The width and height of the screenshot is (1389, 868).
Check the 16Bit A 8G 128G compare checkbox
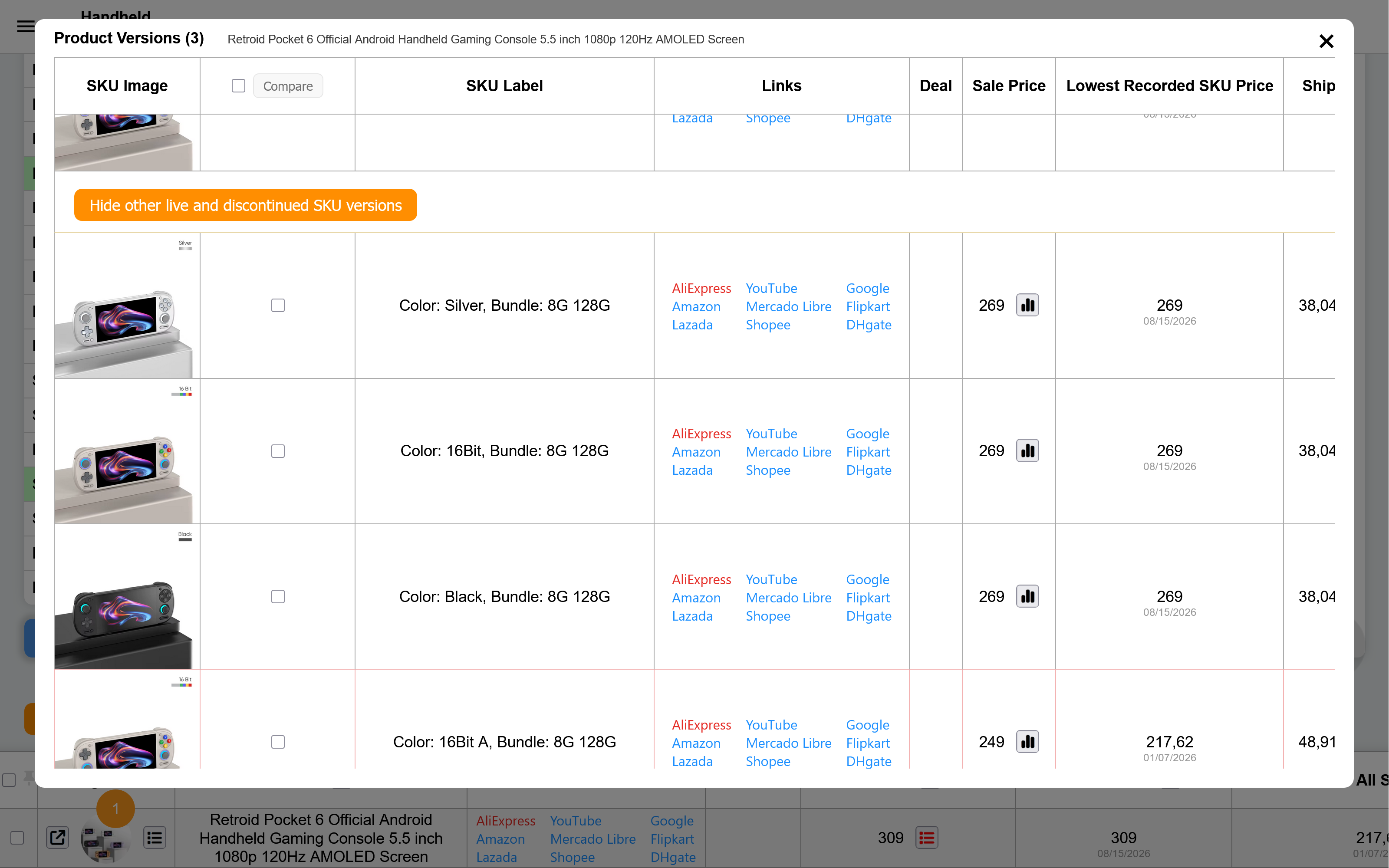click(x=278, y=742)
